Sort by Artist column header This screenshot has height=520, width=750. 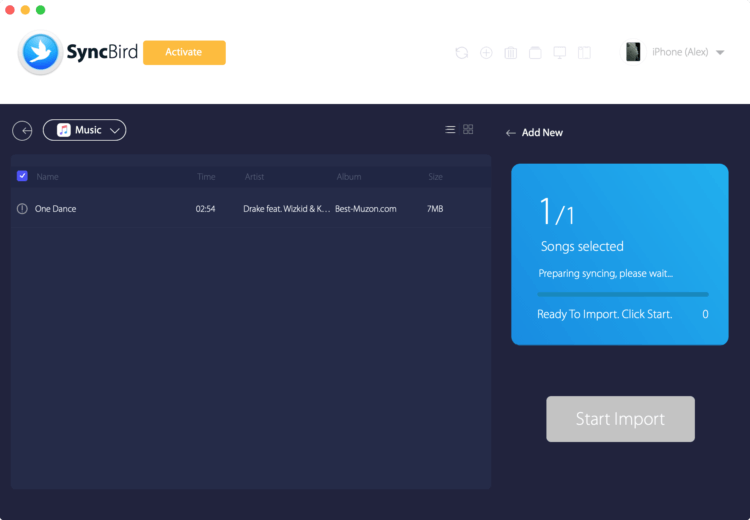coord(254,177)
